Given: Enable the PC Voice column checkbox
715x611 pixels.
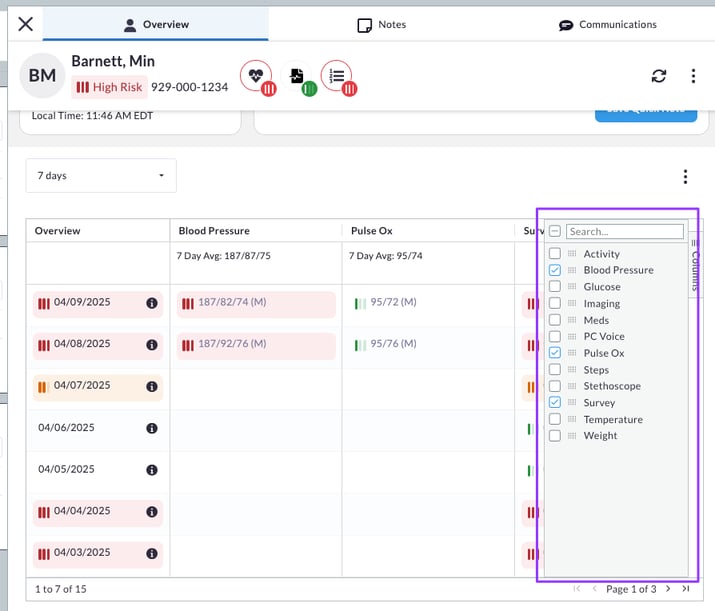Looking at the screenshot, I should coord(554,337).
